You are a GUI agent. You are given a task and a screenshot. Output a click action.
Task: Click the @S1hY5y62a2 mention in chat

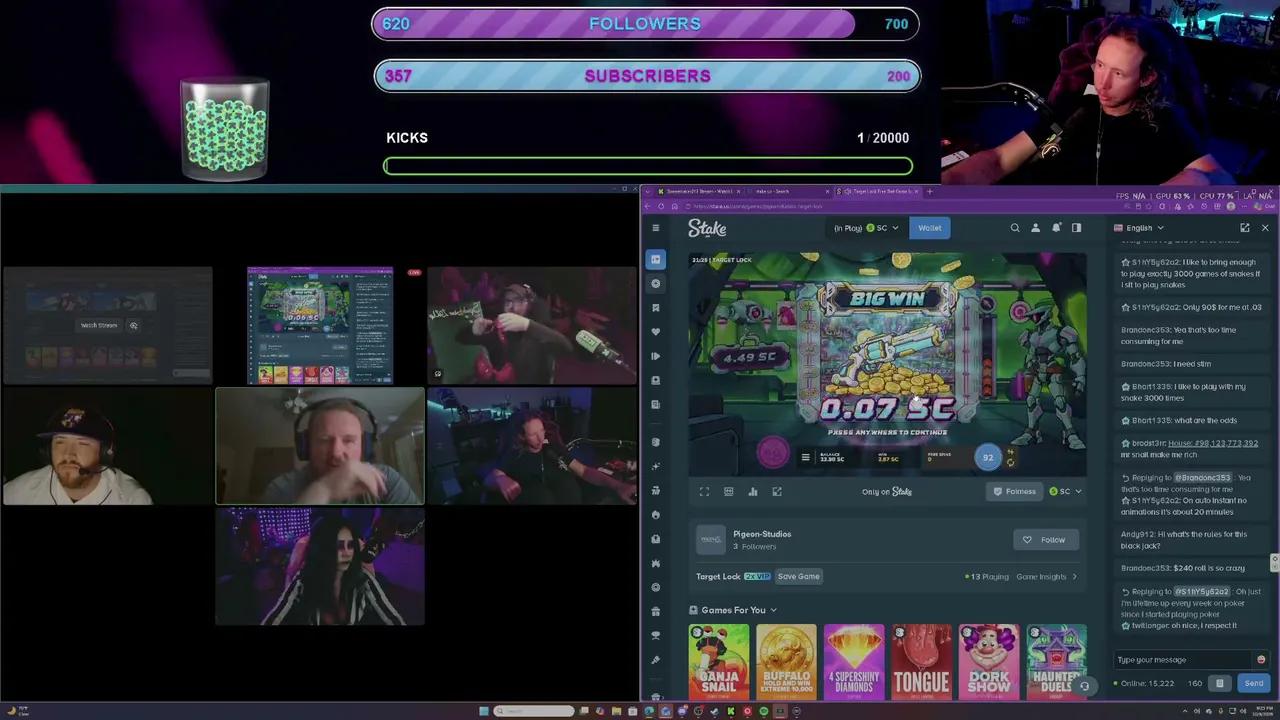pos(1203,592)
